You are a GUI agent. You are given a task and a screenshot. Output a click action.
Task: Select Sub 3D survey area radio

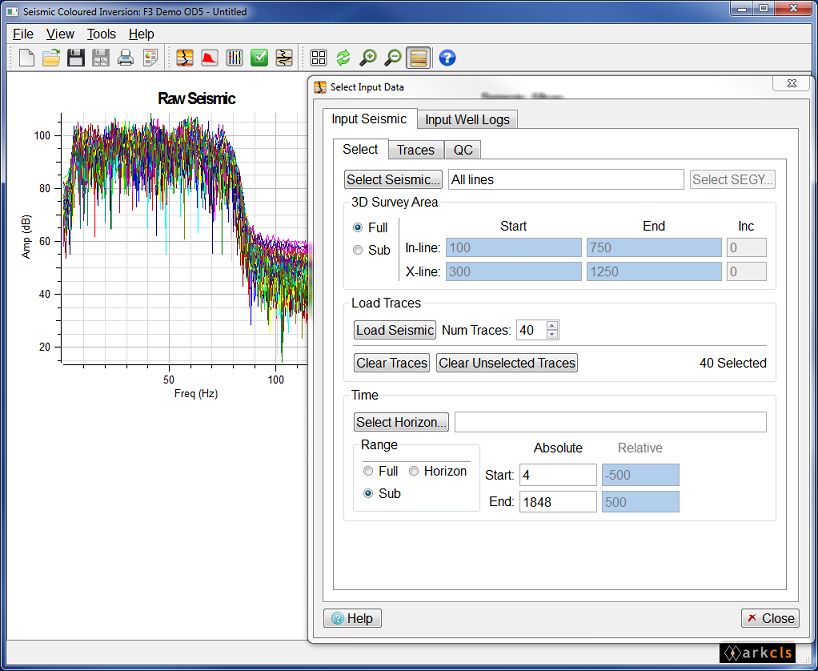click(358, 250)
